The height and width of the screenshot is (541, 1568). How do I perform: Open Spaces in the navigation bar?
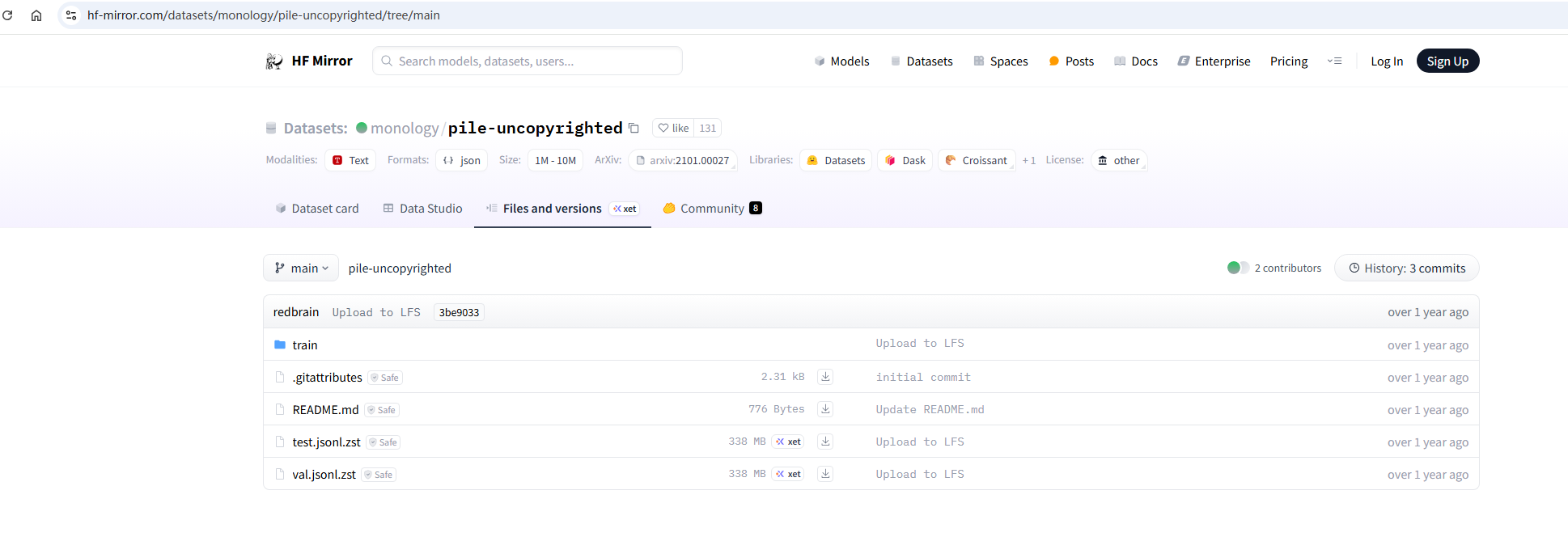1001,61
